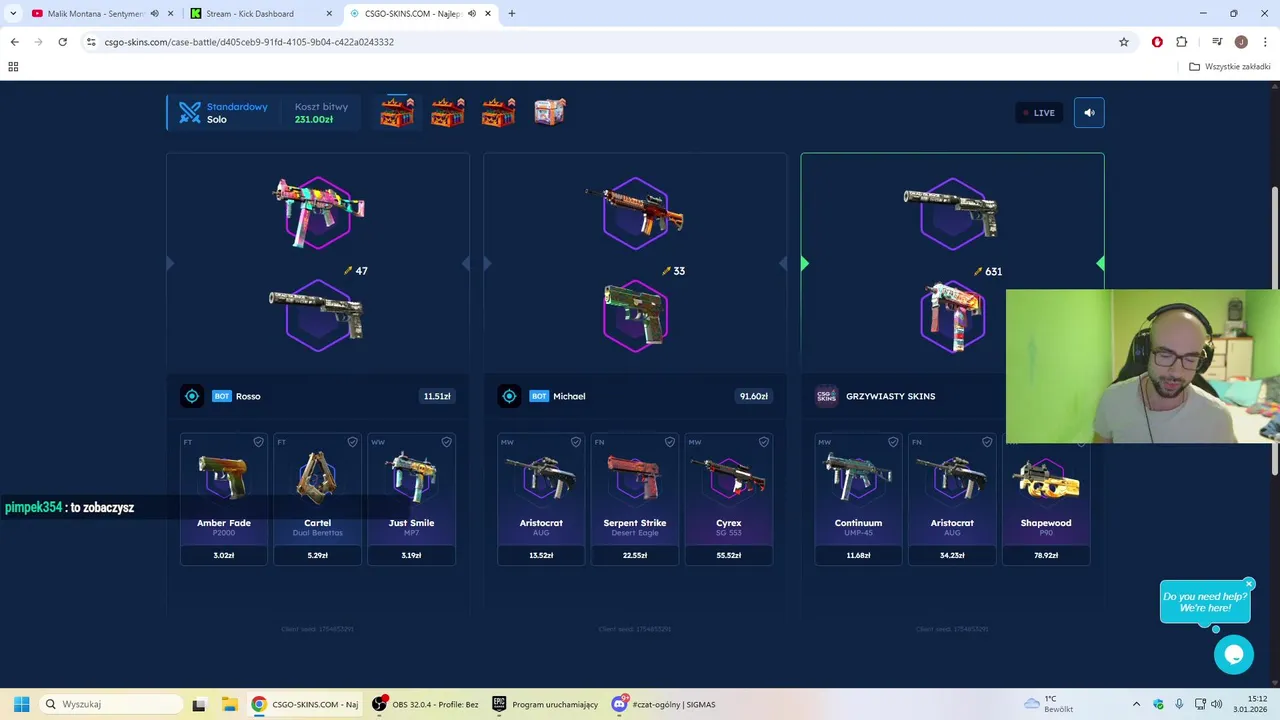Mute the Malik Montana tab audio icon
This screenshot has height=720, width=1280.
(x=154, y=14)
